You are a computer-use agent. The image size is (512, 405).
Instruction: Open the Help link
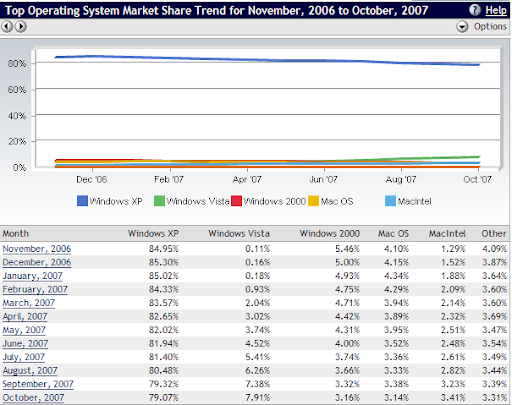(496, 10)
